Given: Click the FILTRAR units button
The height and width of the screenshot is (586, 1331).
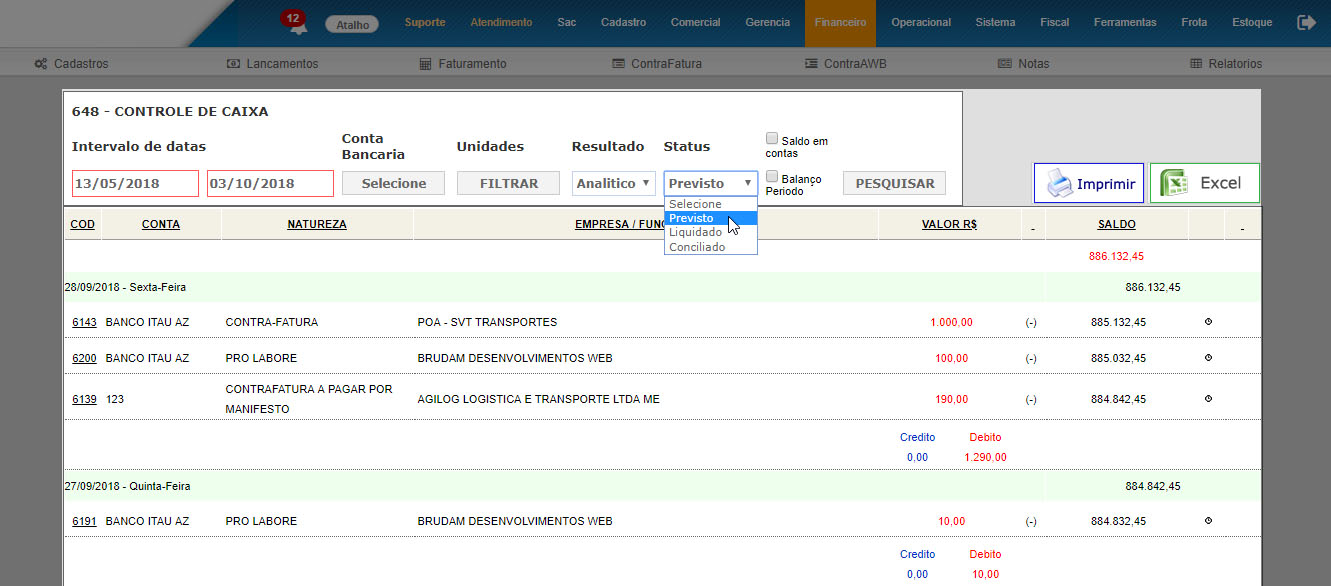Looking at the screenshot, I should pos(508,183).
